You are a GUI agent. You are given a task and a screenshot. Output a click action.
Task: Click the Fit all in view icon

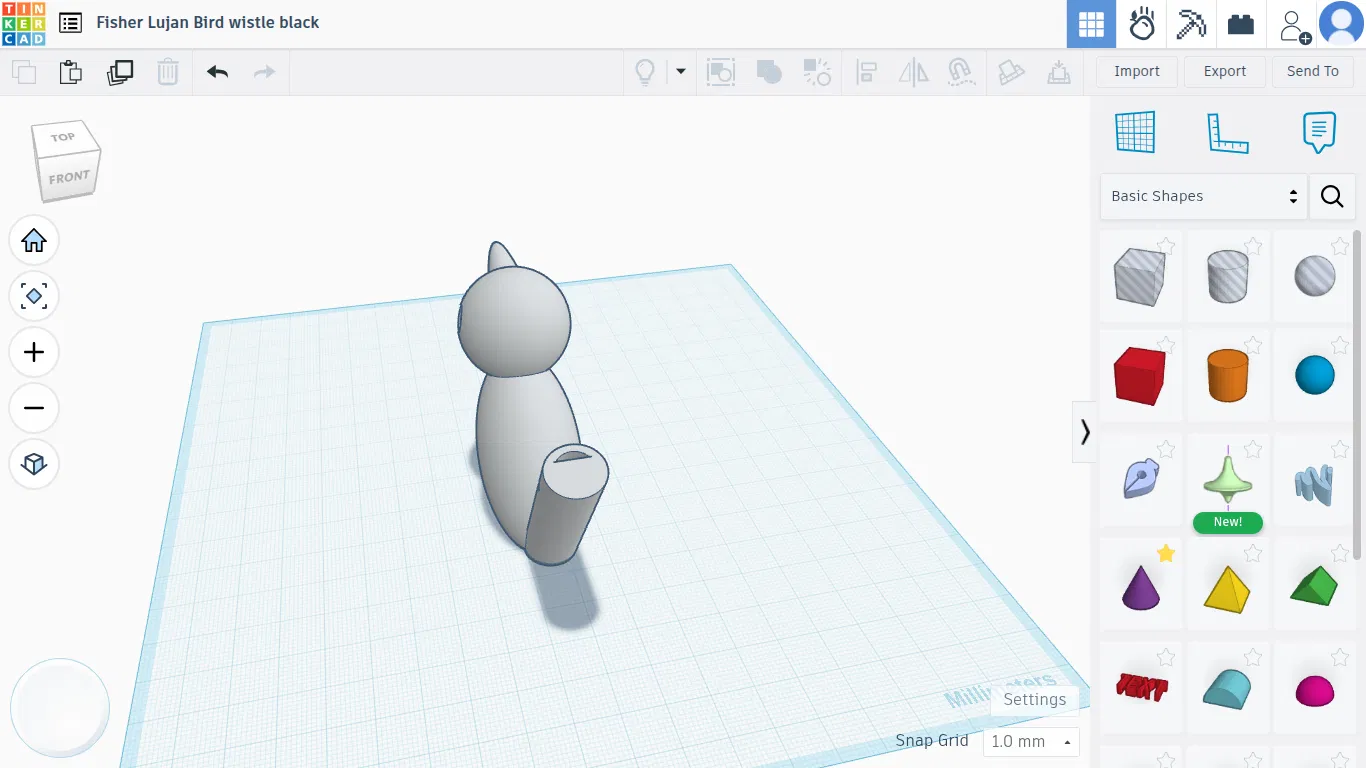[x=34, y=296]
